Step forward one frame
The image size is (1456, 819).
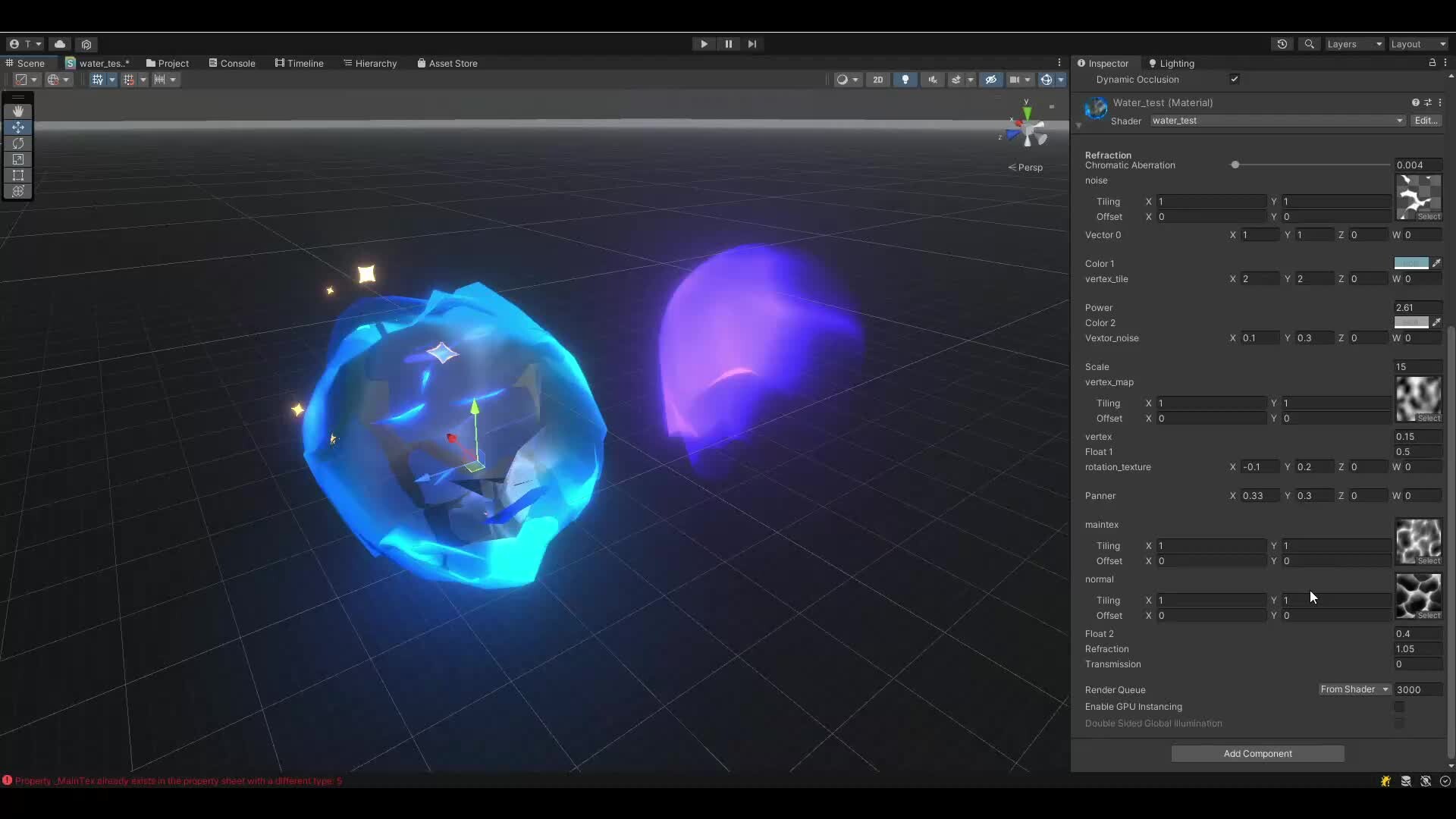pyautogui.click(x=752, y=44)
